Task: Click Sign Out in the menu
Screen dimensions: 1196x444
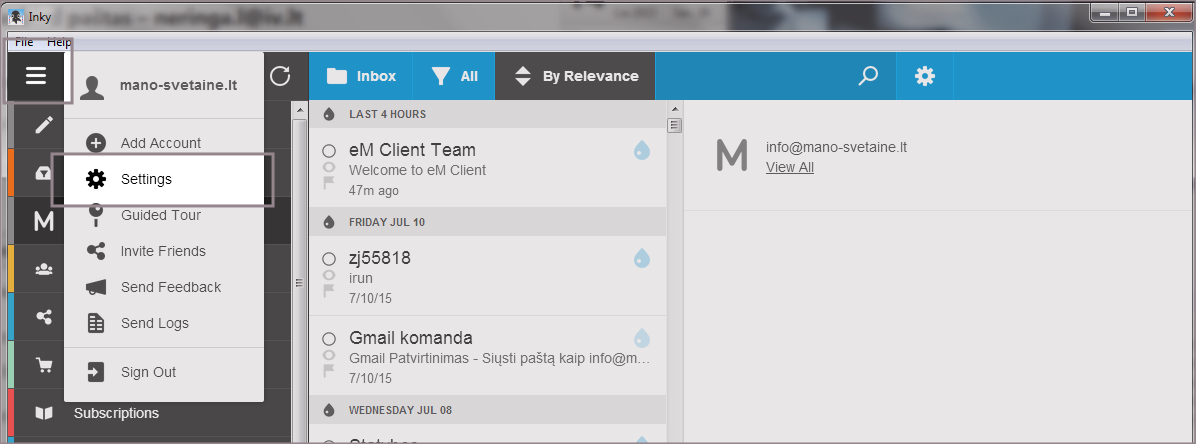Action: 148,372
